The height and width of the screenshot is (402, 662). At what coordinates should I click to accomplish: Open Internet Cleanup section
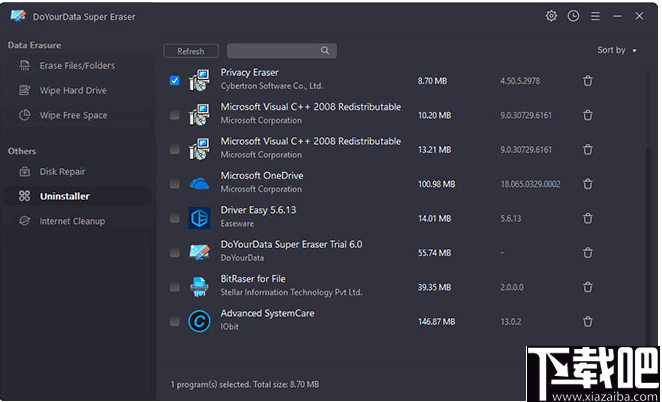click(x=78, y=221)
